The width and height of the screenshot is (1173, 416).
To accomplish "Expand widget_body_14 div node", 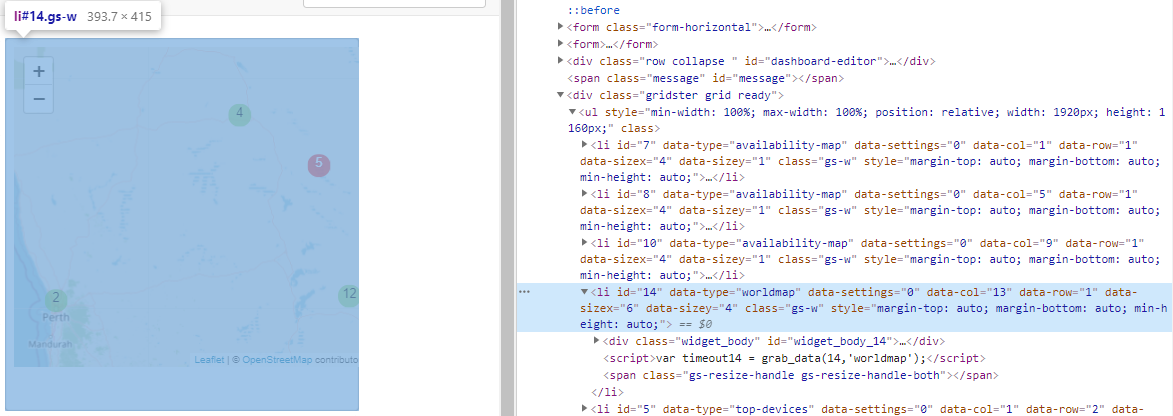I will click(x=596, y=341).
